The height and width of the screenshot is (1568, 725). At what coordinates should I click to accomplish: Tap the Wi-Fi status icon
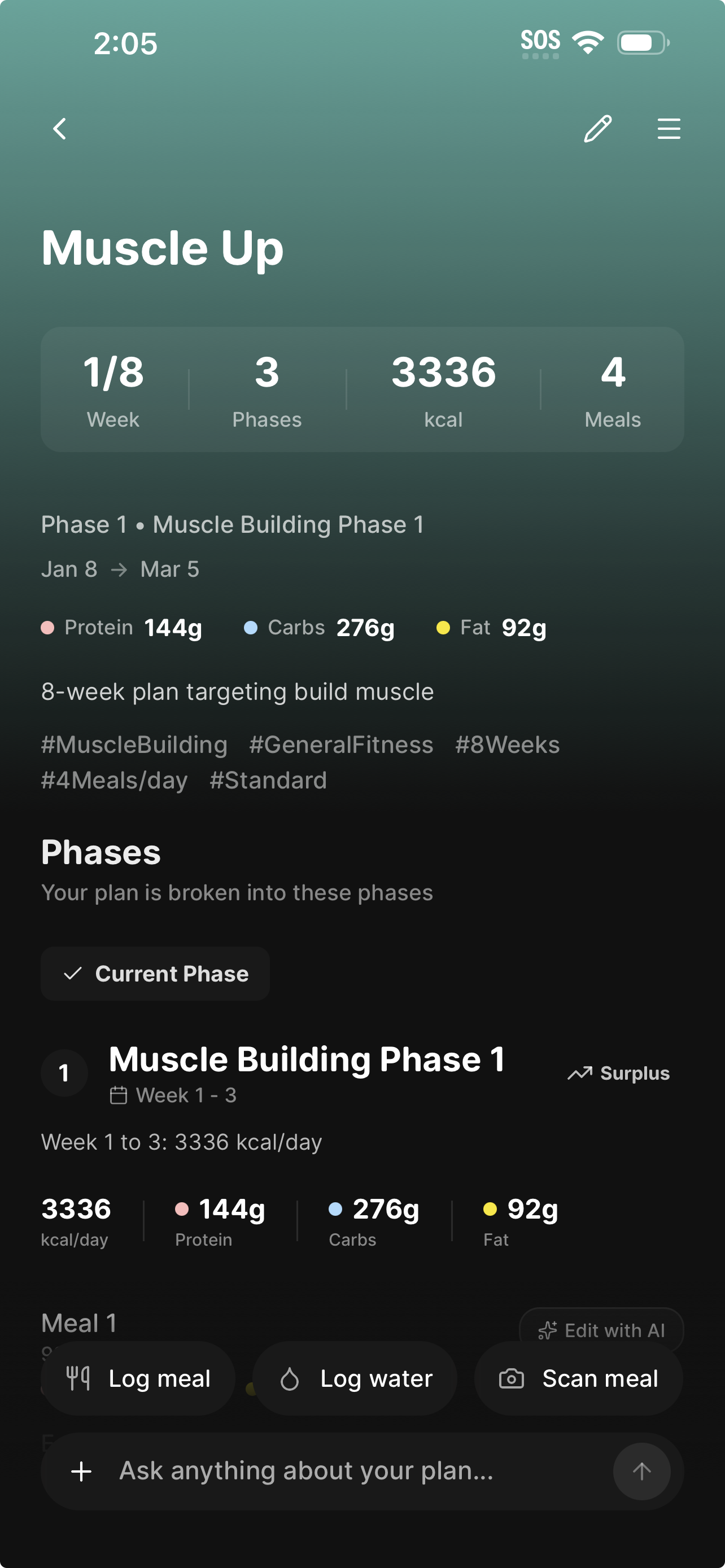coord(588,42)
